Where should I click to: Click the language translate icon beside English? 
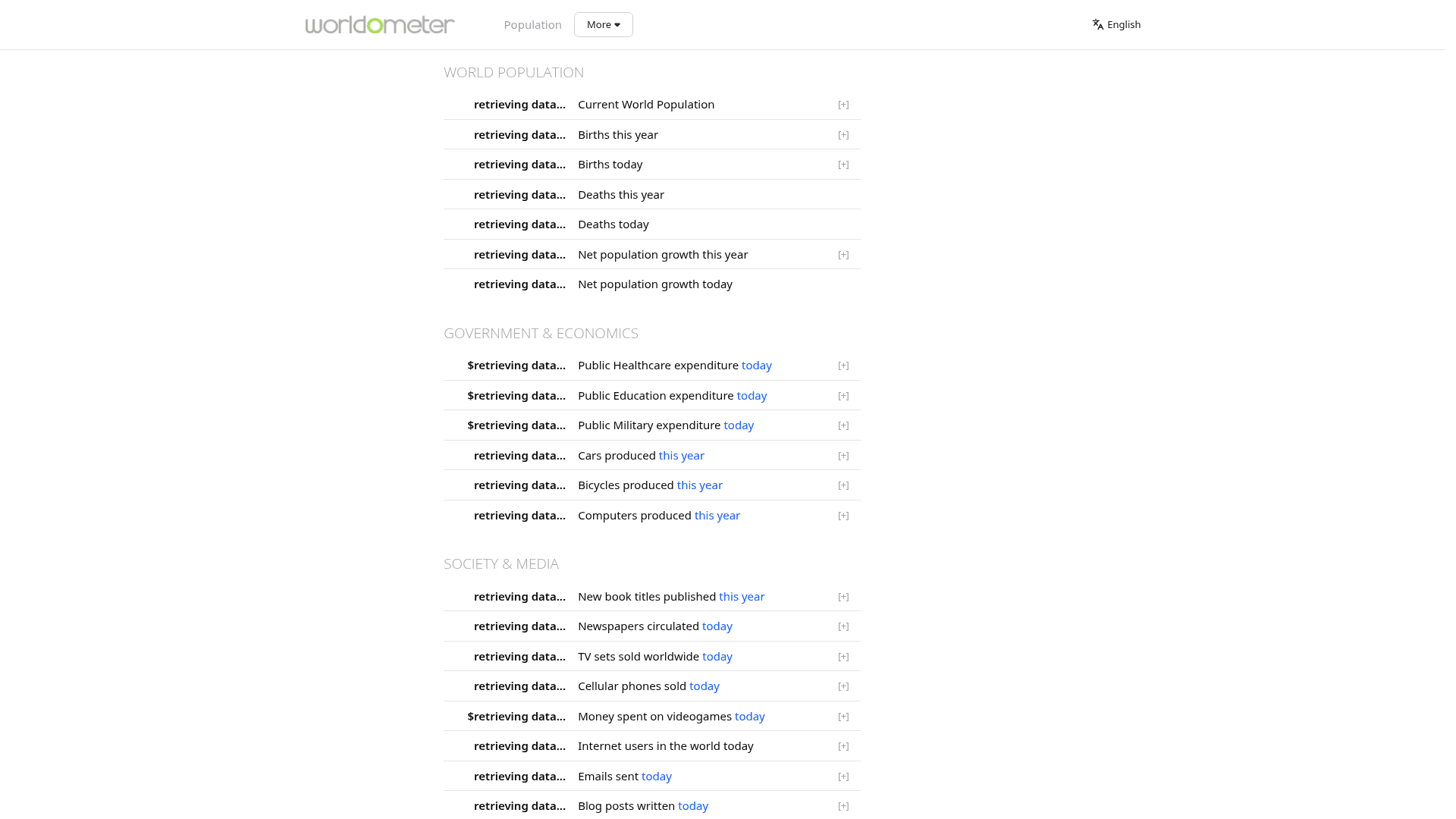pos(1097,24)
